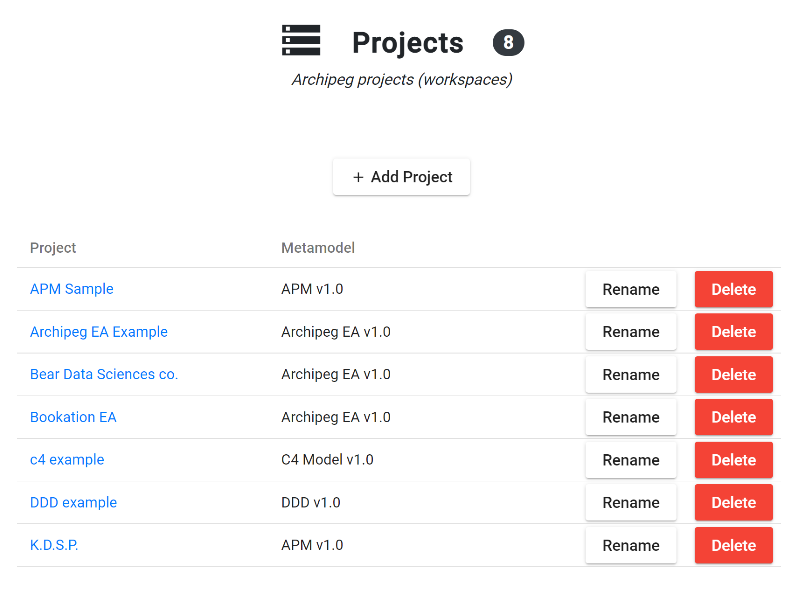Click the Metamodel column header
800x600 pixels.
click(x=318, y=248)
